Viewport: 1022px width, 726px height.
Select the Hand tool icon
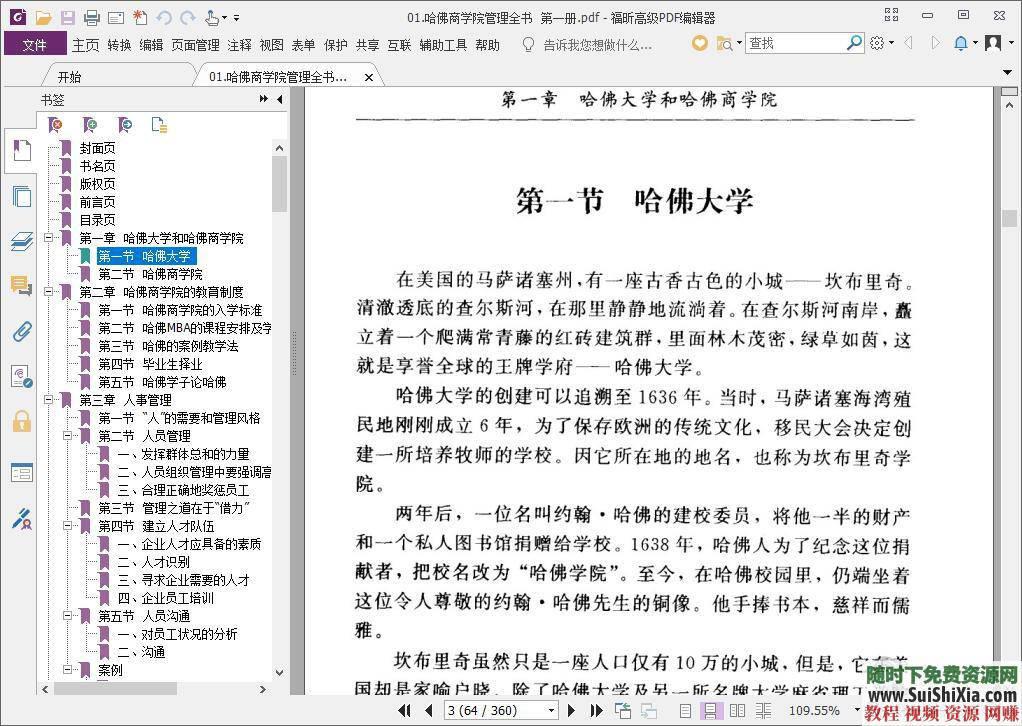pos(212,18)
